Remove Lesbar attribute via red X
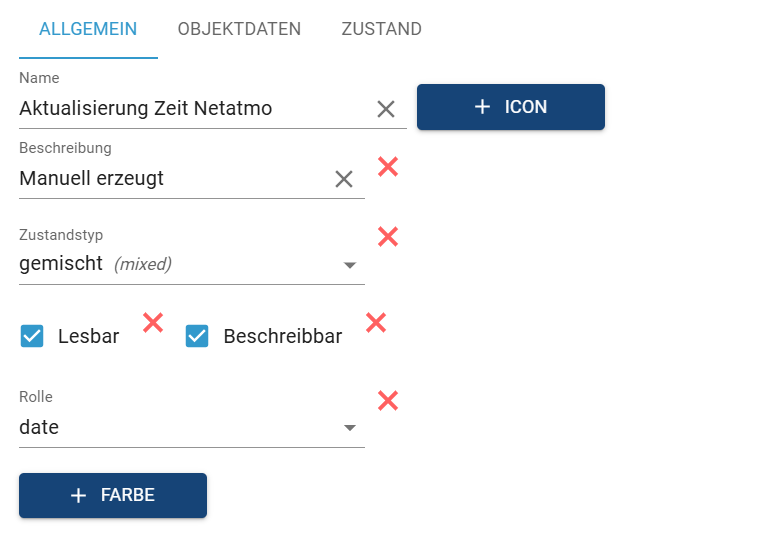Screen dimensions: 757x547 pyautogui.click(x=153, y=322)
